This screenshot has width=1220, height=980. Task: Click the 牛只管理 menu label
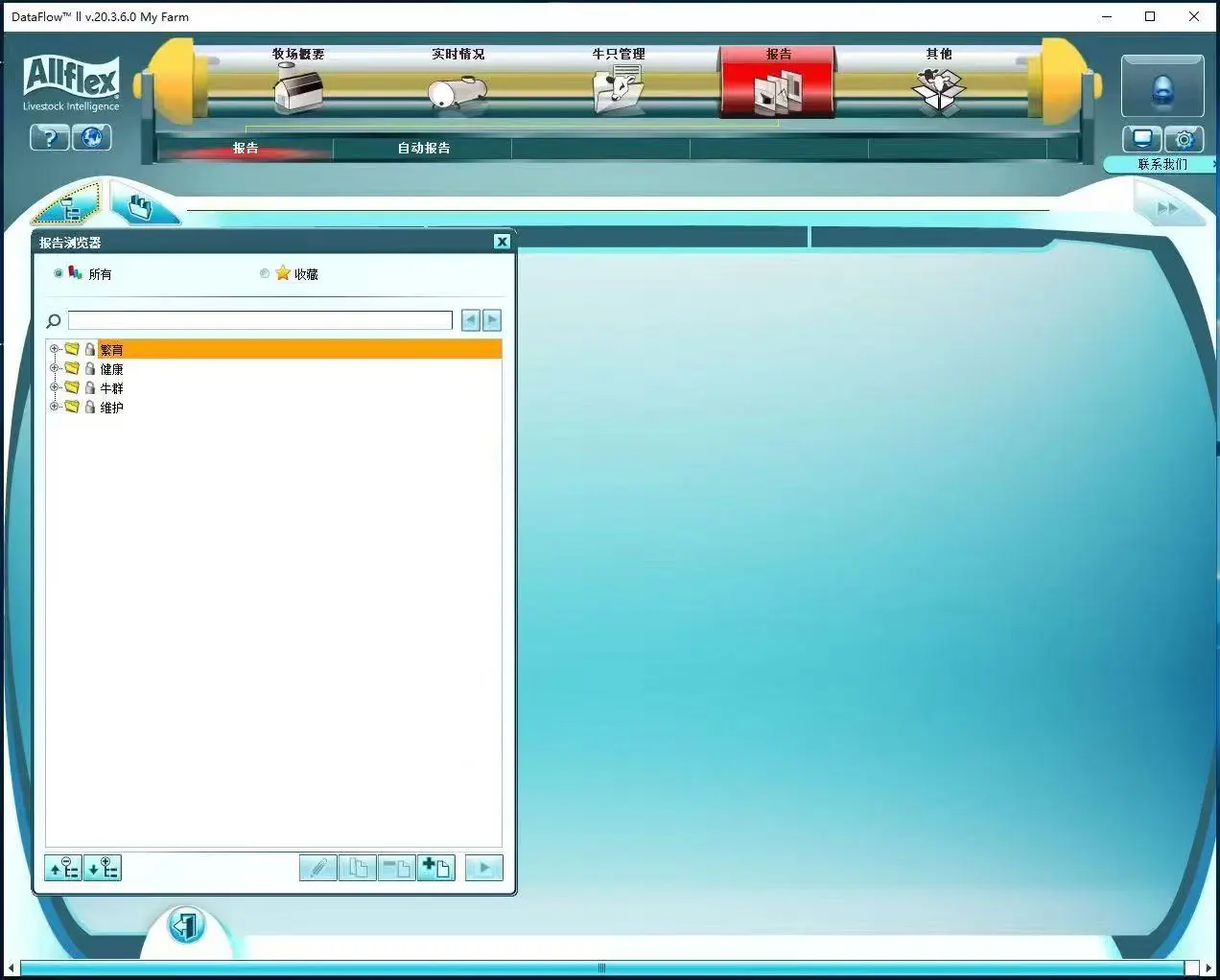[619, 54]
